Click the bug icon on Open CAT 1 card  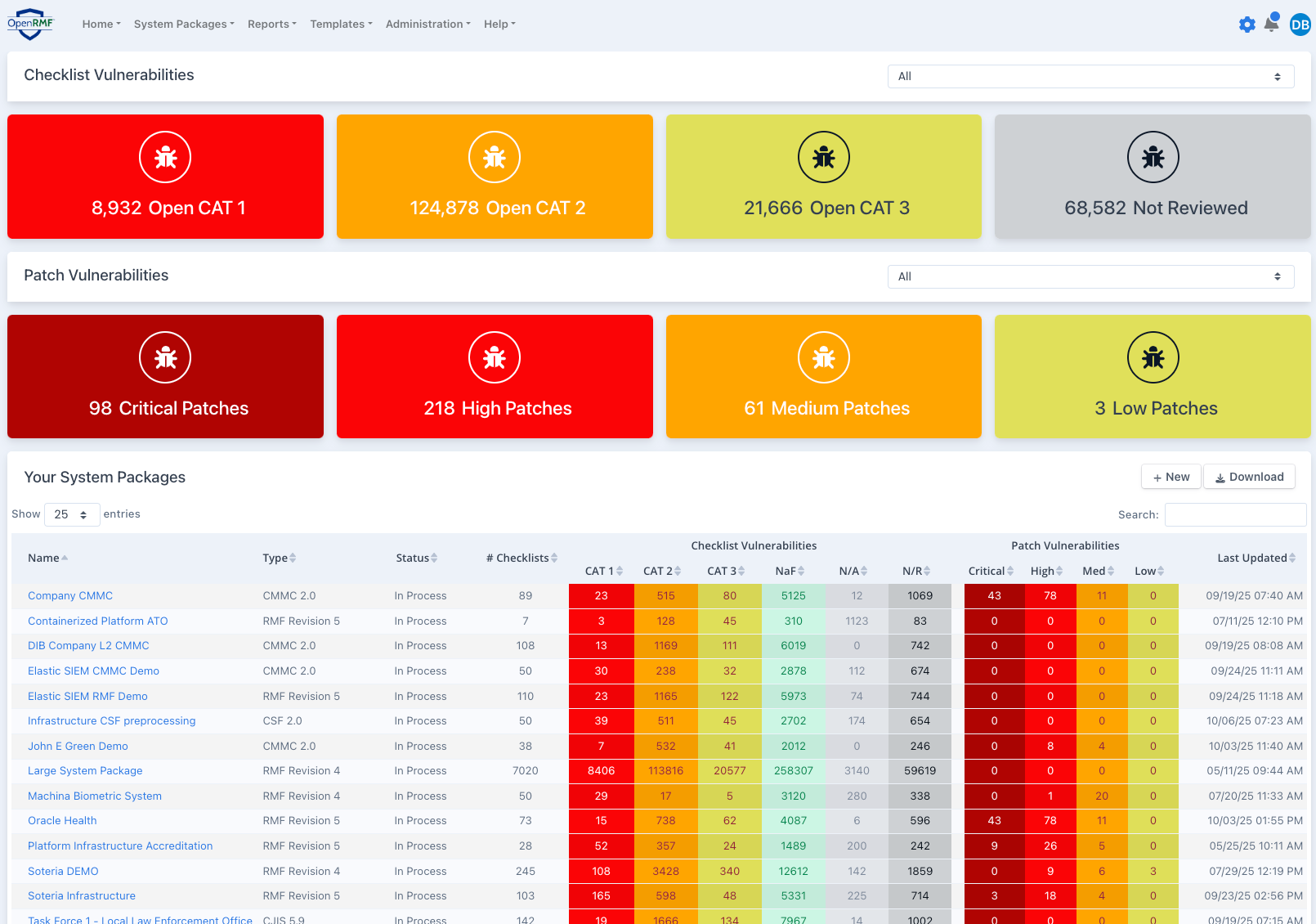pyautogui.click(x=165, y=156)
